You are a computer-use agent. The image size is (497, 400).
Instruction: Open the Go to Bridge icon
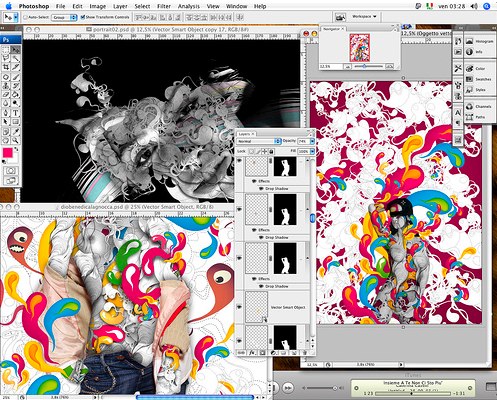click(x=340, y=17)
